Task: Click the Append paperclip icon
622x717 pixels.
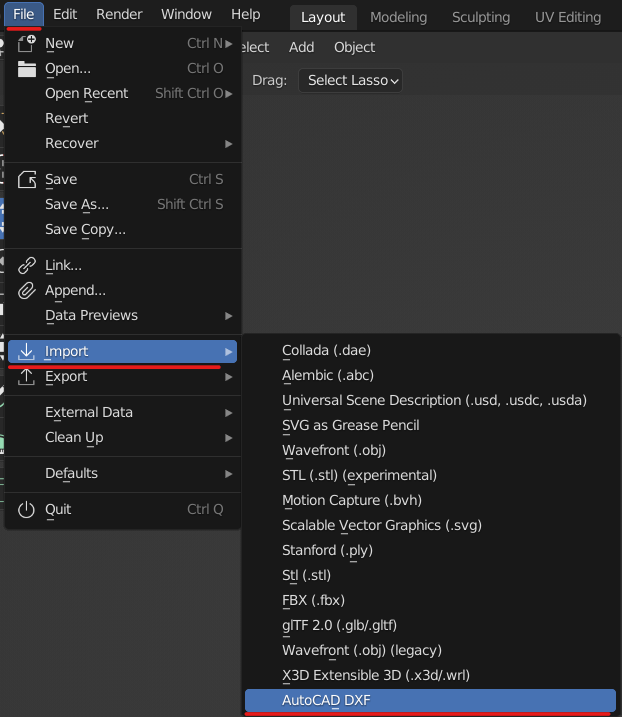Action: click(27, 290)
